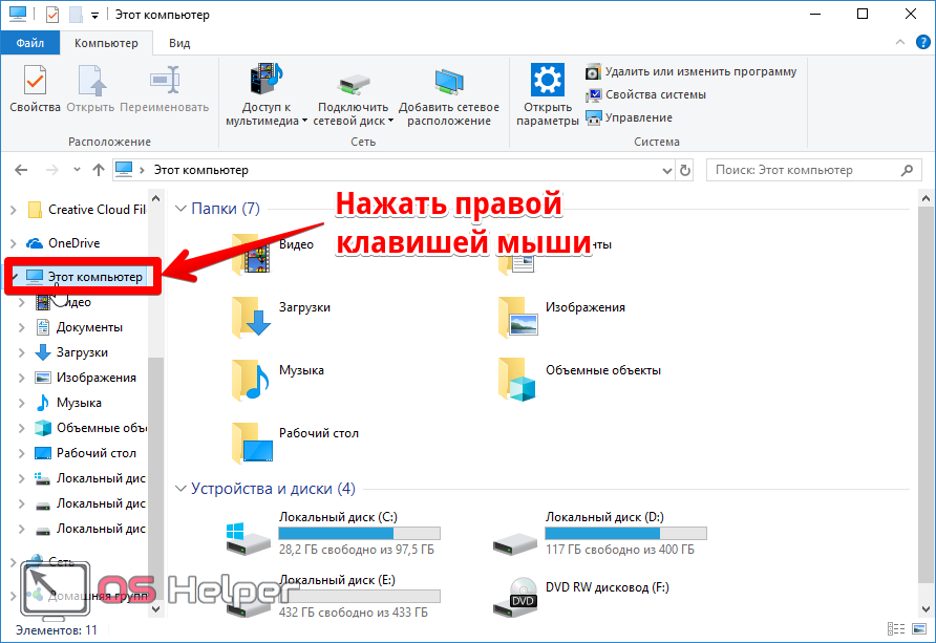This screenshot has width=936, height=643.
Task: Select the Видео folder icon
Action: (251, 253)
